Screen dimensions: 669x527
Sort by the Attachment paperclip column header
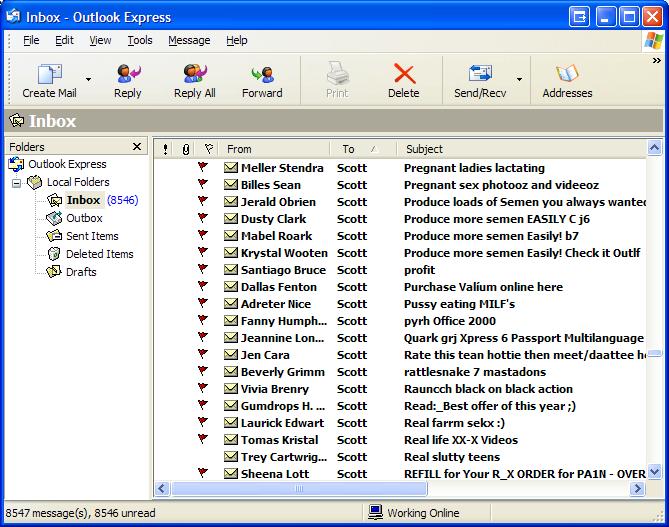(186, 149)
